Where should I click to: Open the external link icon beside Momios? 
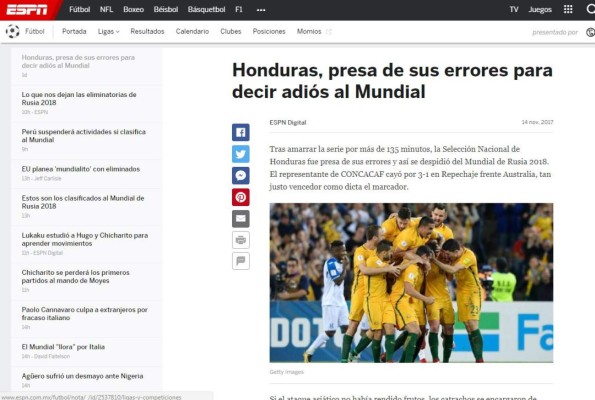(329, 31)
